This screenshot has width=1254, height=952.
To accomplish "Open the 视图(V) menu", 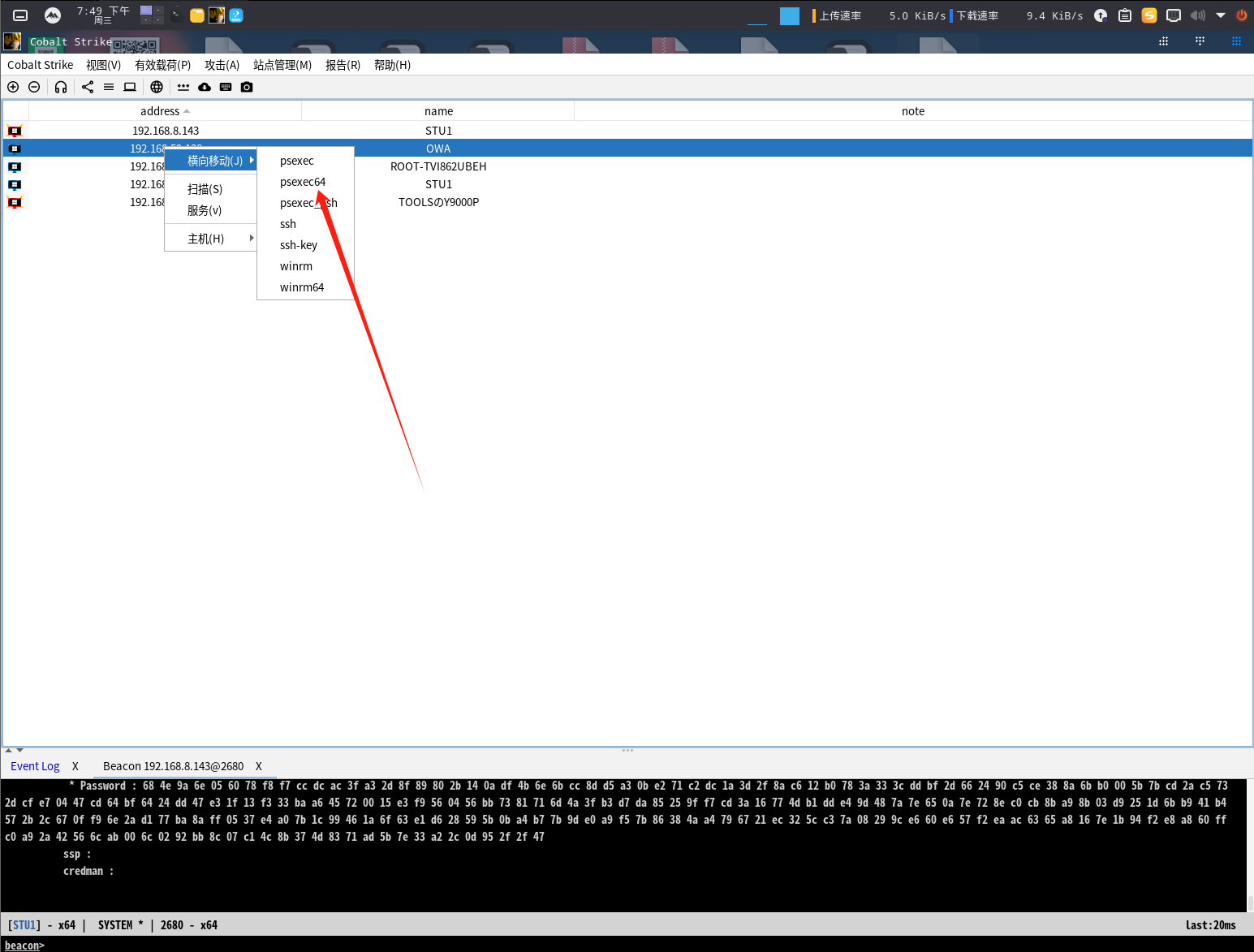I will tap(103, 65).
